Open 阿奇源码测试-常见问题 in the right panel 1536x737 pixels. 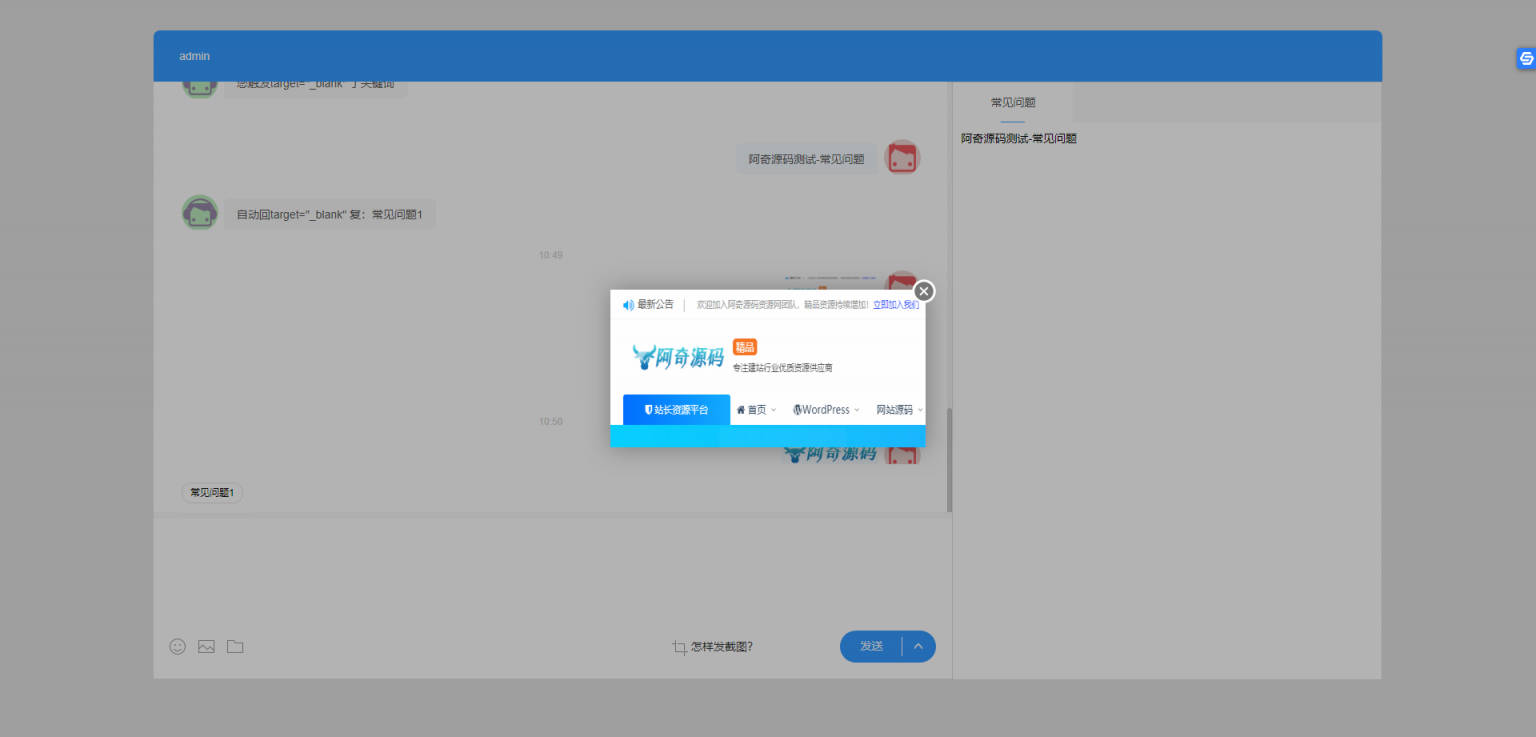coord(1019,139)
